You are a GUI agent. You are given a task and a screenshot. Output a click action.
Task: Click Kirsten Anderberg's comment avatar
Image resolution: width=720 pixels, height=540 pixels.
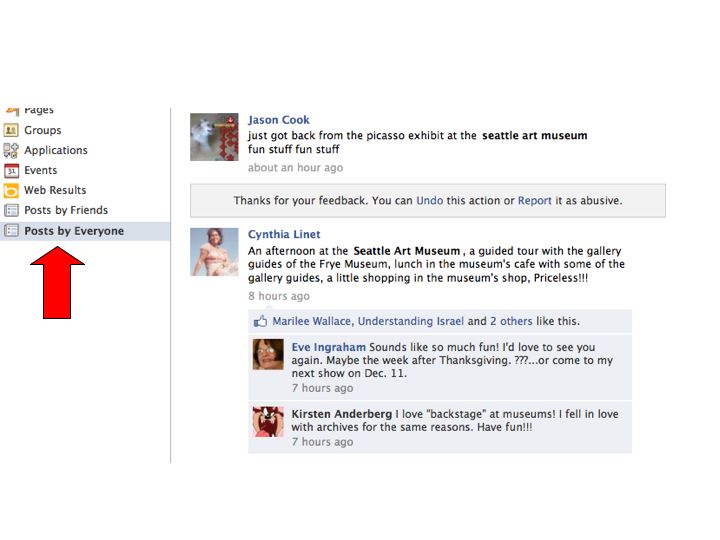point(268,422)
